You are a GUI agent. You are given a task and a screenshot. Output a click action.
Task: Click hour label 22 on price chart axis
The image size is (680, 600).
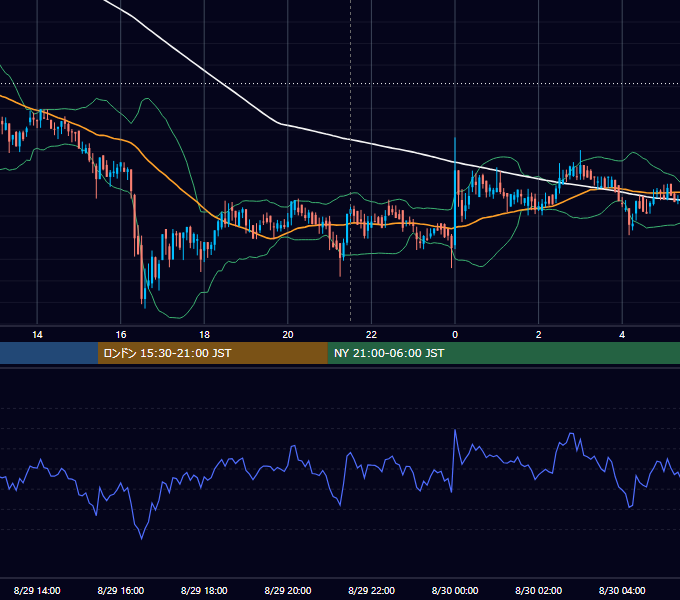(372, 335)
